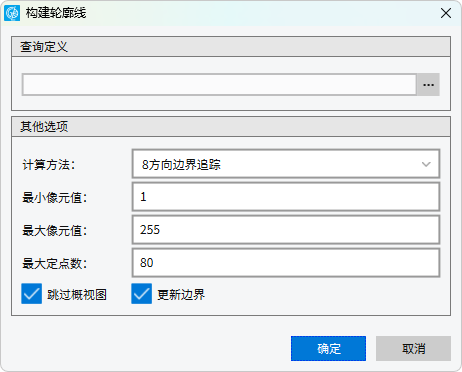Collapse the 其他选项 section header
Image resolution: width=462 pixels, height=372 pixels.
pos(231,127)
